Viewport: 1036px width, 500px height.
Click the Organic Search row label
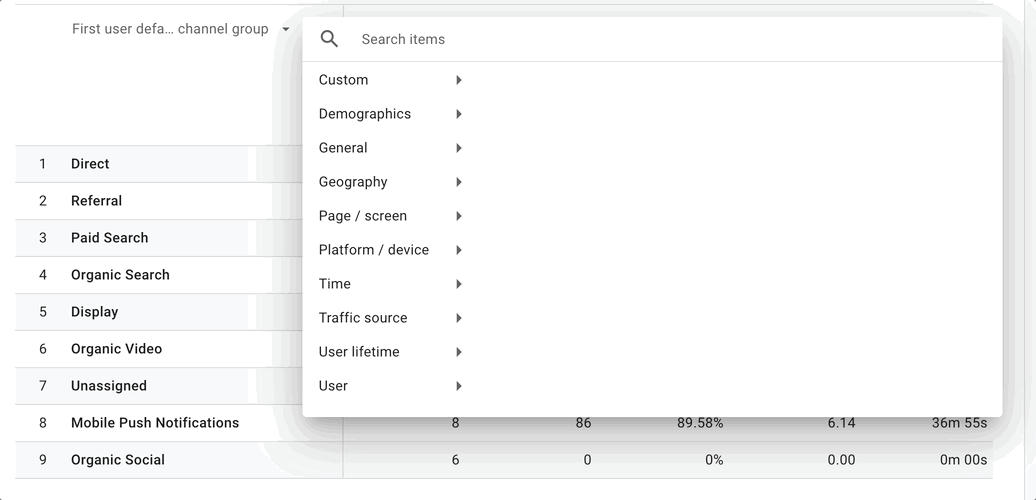tap(120, 275)
